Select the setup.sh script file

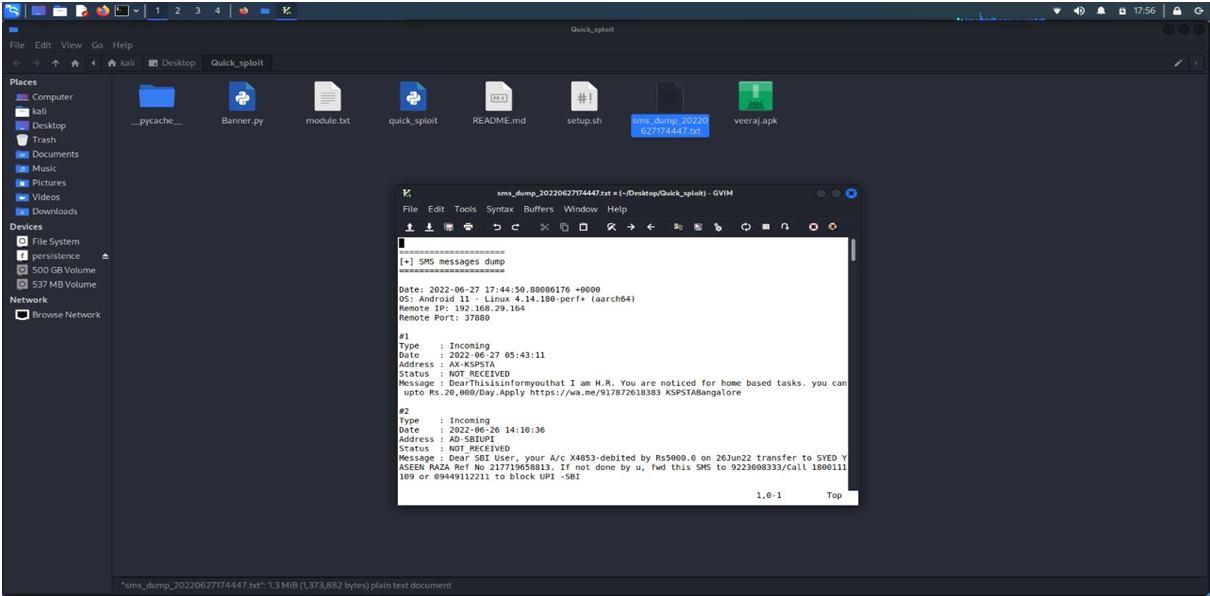(584, 103)
